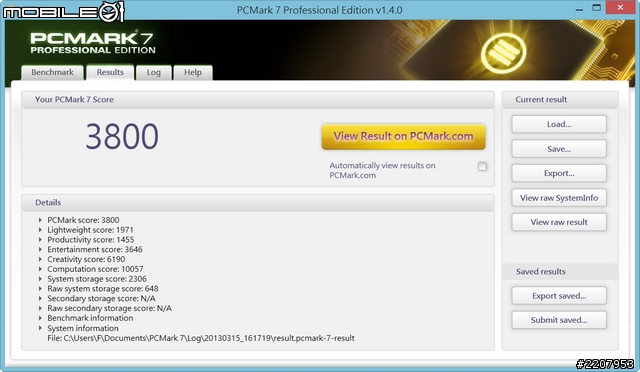Open View raw result

[559, 222]
